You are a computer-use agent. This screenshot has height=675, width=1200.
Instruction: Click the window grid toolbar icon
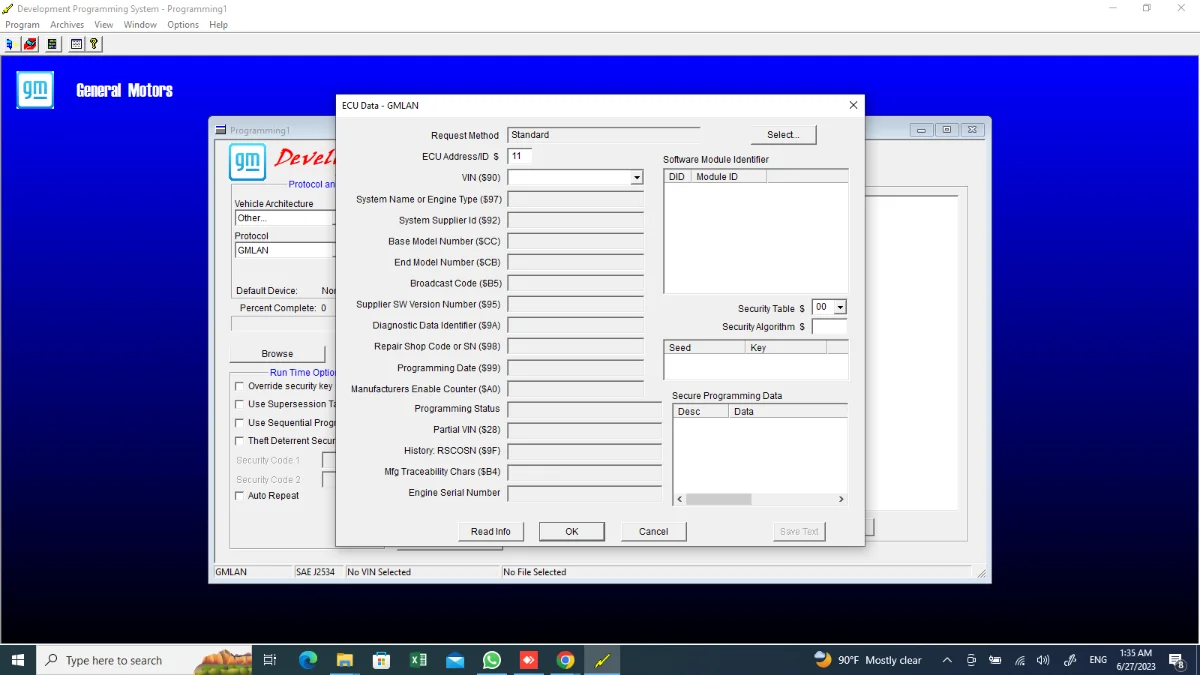point(76,44)
